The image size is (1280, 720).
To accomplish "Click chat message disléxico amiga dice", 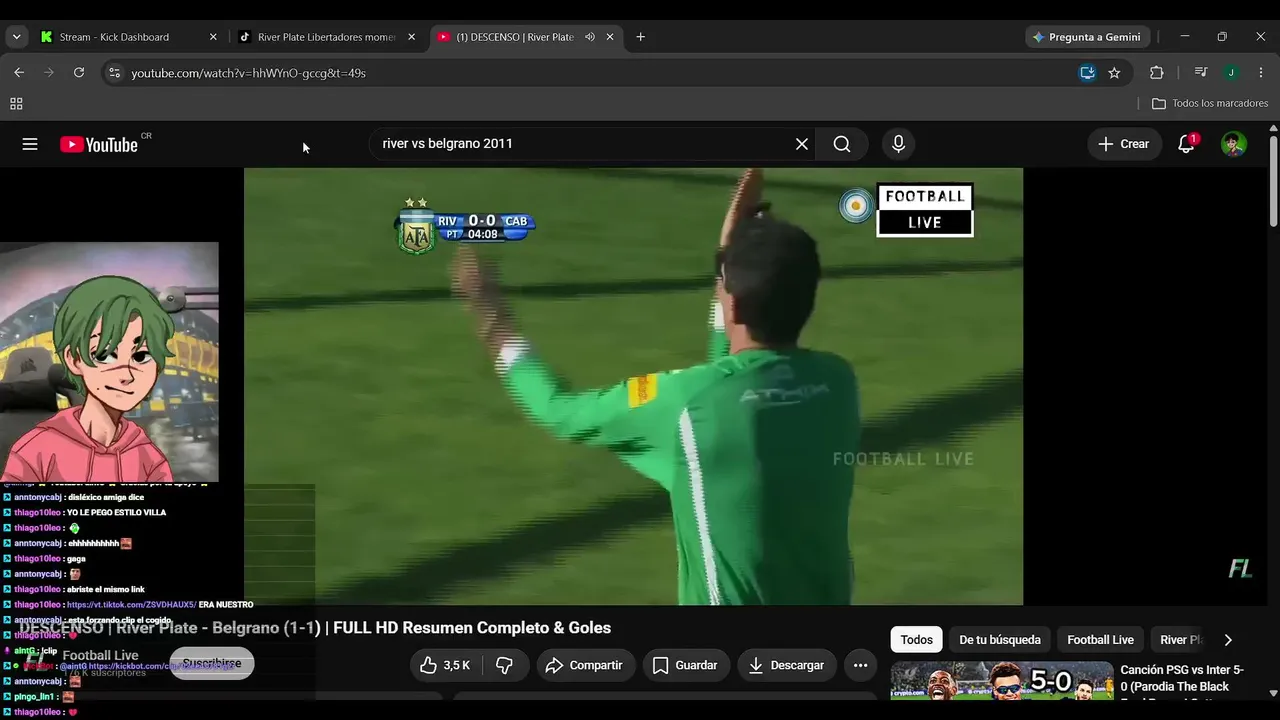I will 106,497.
